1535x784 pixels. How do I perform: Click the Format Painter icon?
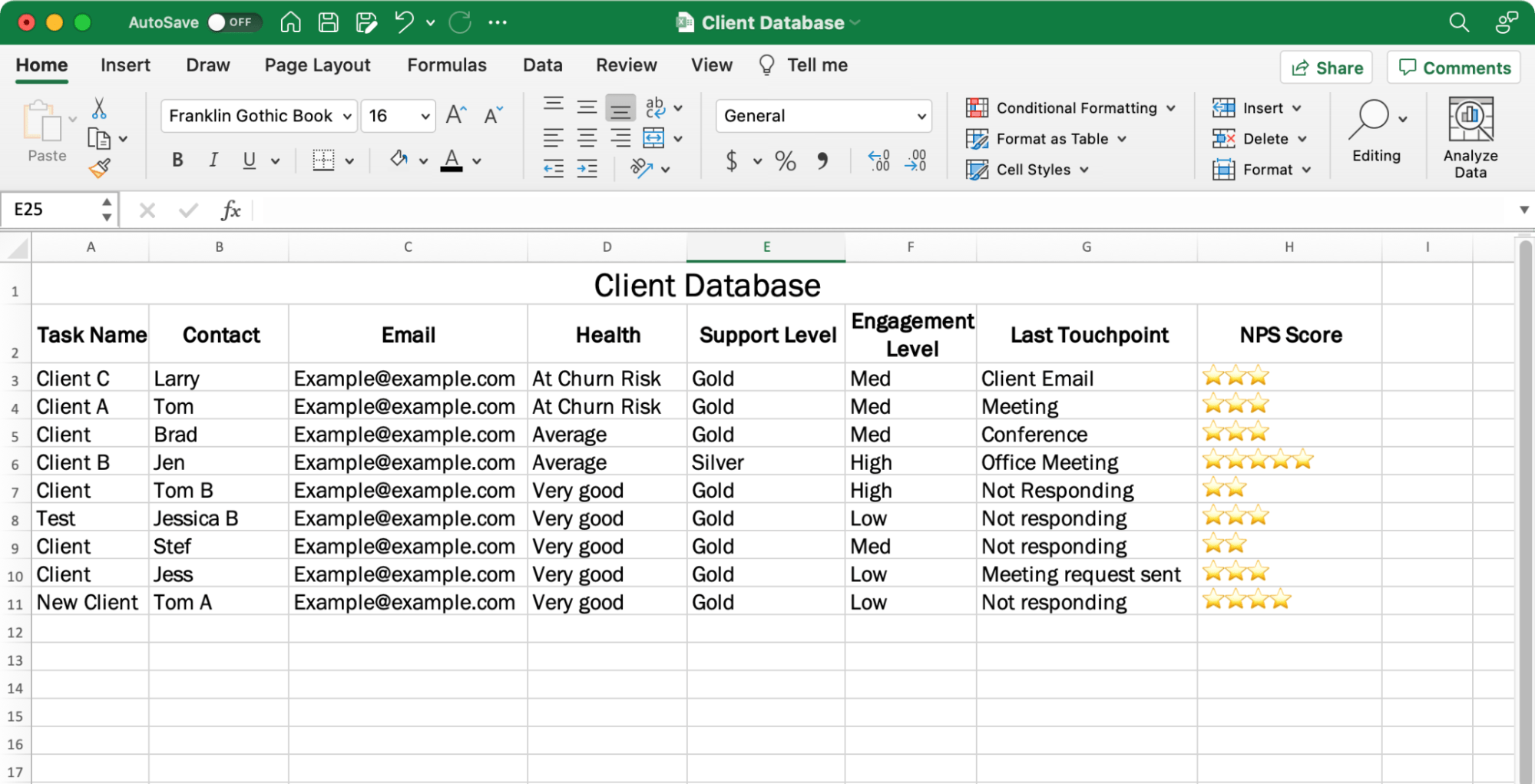100,168
